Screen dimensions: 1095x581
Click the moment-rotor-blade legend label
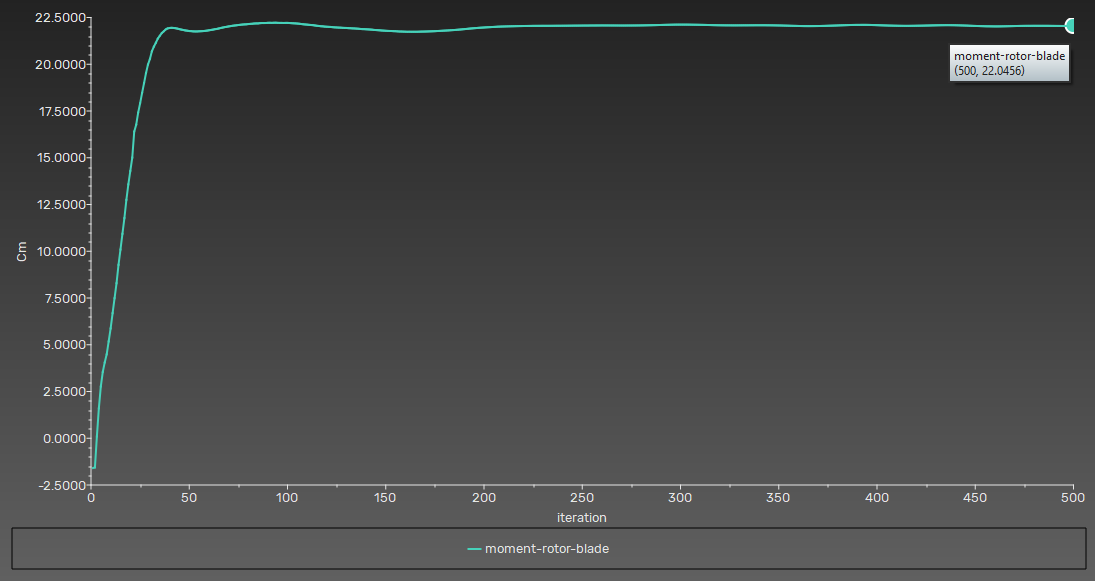[547, 549]
